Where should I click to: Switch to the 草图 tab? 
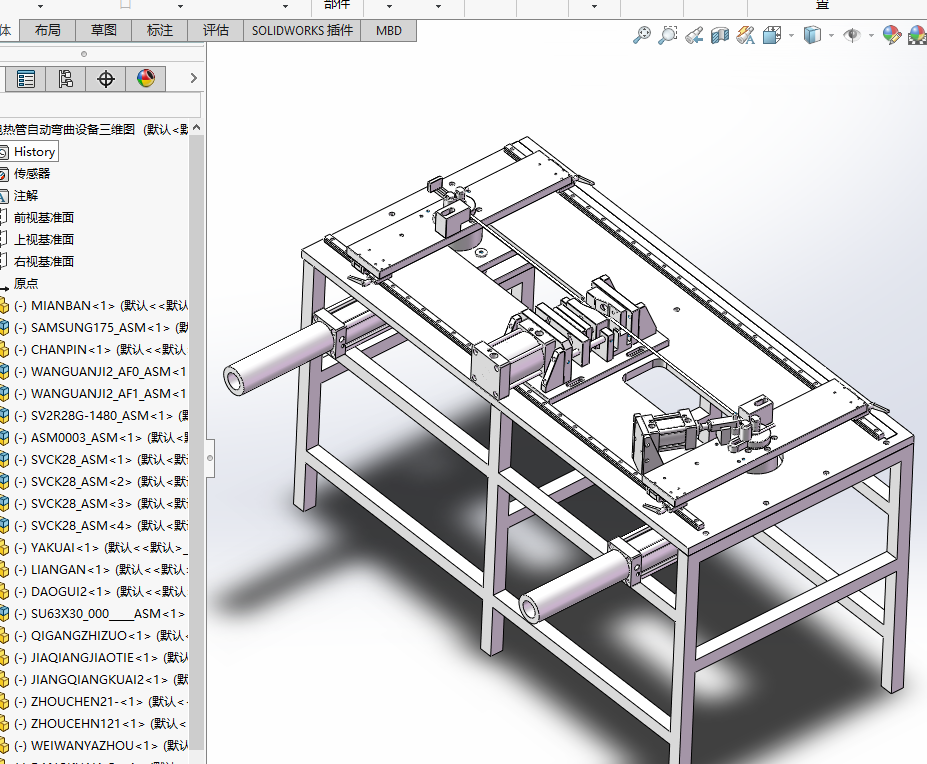[x=103, y=30]
